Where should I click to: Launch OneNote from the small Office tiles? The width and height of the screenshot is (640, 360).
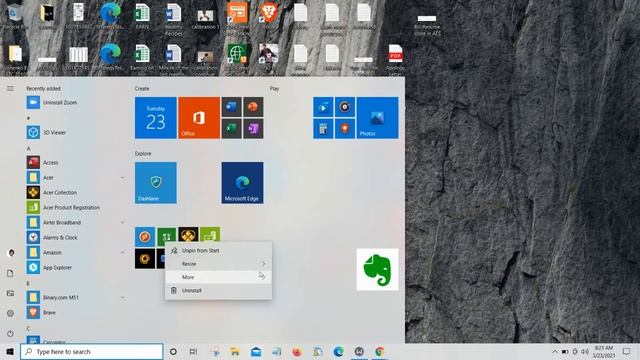click(x=253, y=129)
